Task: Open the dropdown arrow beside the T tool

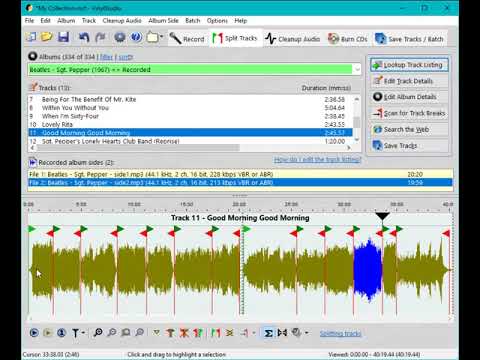Action: click(x=83, y=332)
